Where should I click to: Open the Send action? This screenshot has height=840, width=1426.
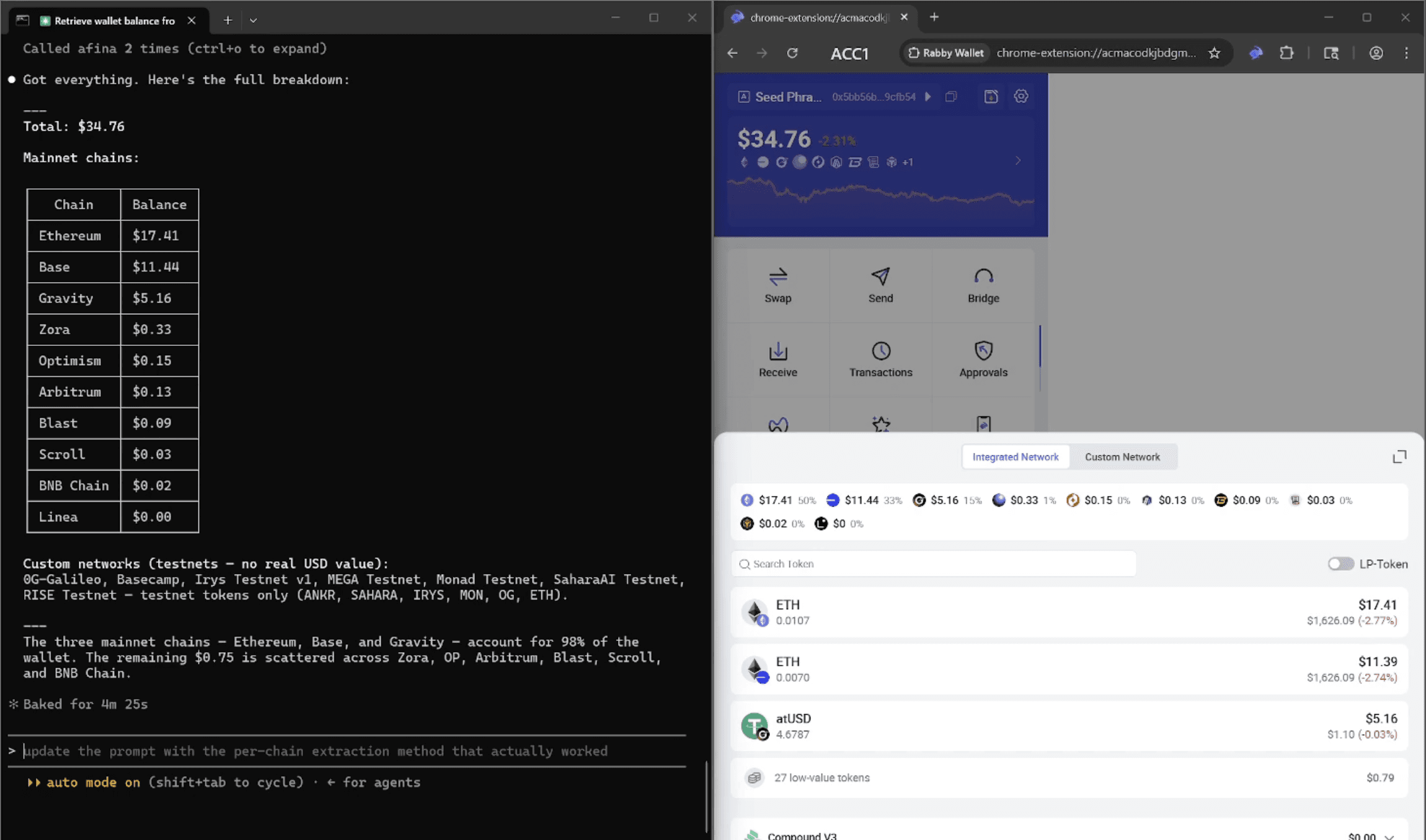click(x=880, y=285)
